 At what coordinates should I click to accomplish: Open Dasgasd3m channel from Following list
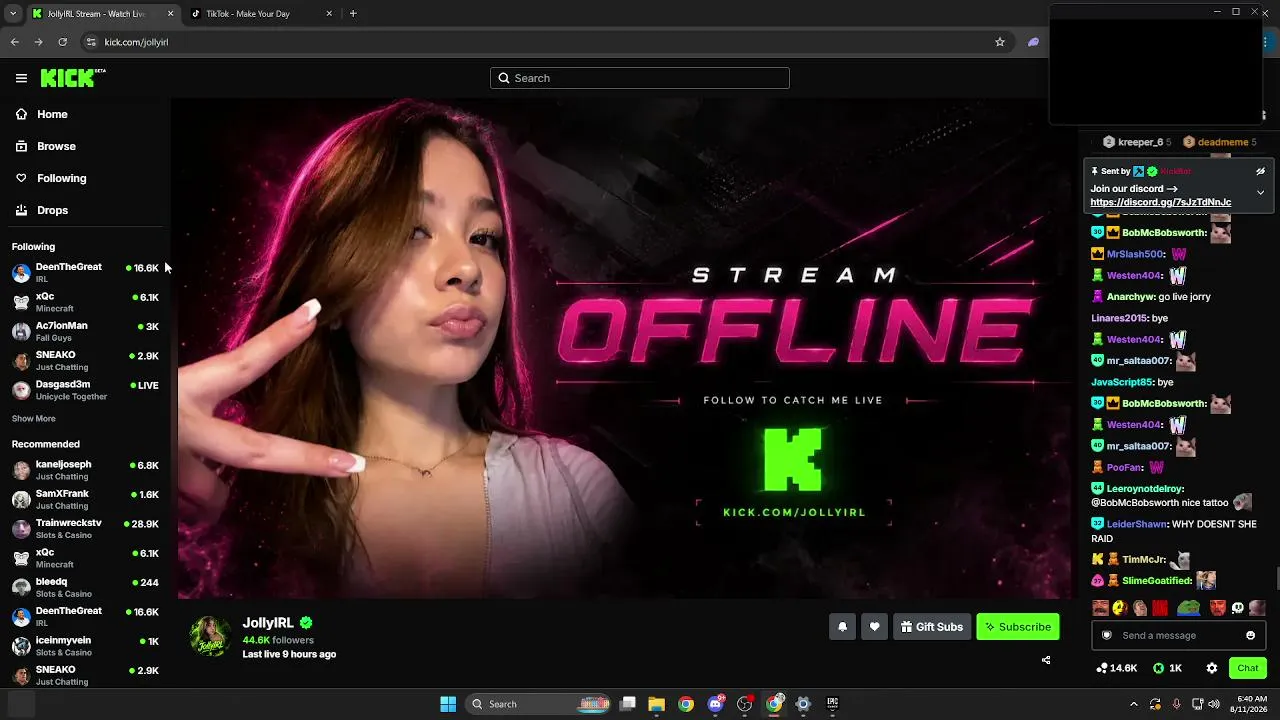[x=85, y=390]
